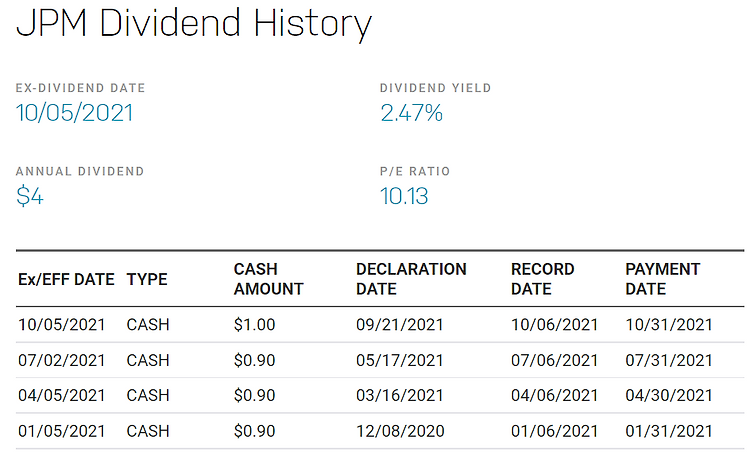The height and width of the screenshot is (455, 750).
Task: Select record date 07/06/2021
Action: pos(554,360)
